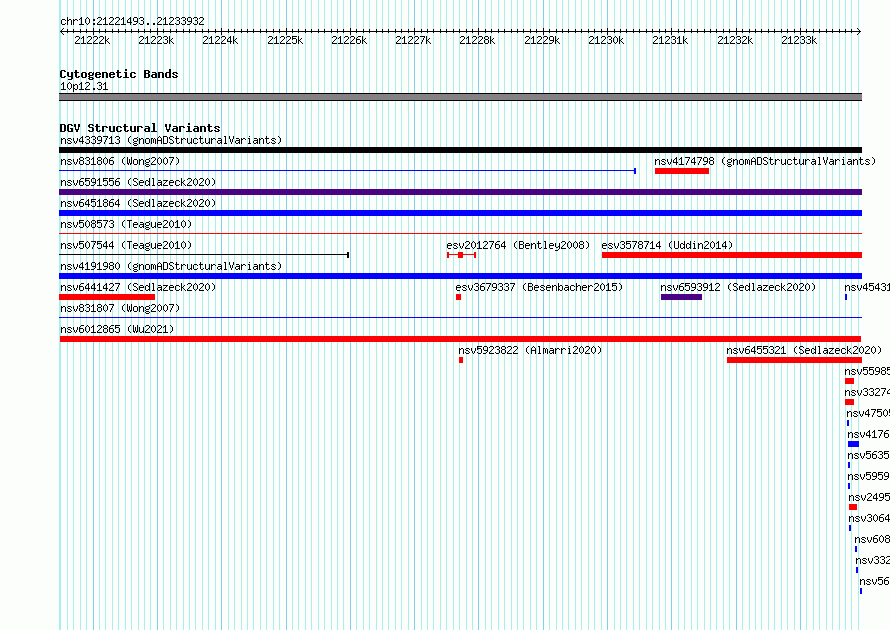Open variant nsv6441427 (Sedlazeck2020) label
The width and height of the screenshot is (890, 630).
pyautogui.click(x=138, y=287)
